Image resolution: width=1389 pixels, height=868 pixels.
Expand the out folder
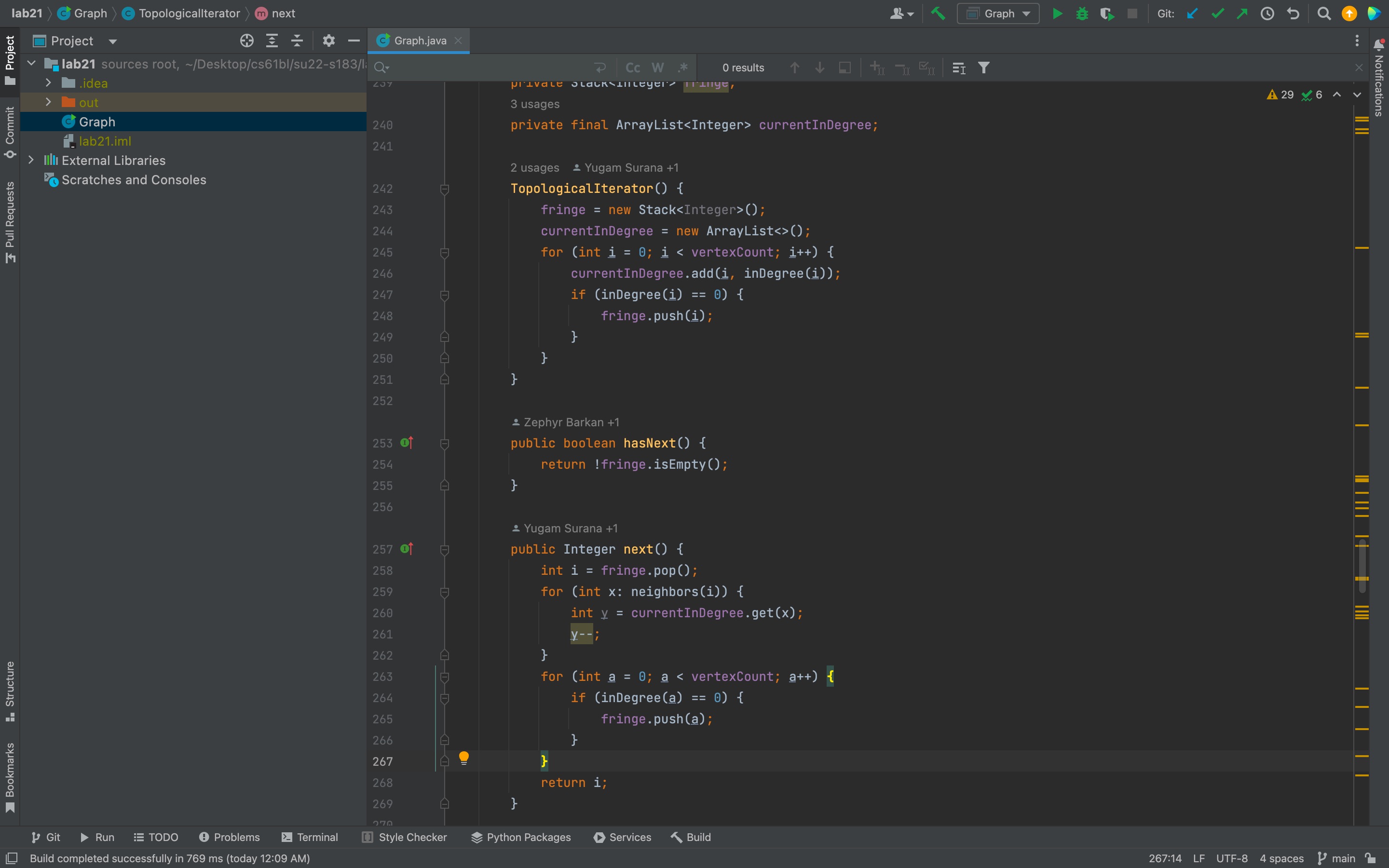pyautogui.click(x=48, y=102)
